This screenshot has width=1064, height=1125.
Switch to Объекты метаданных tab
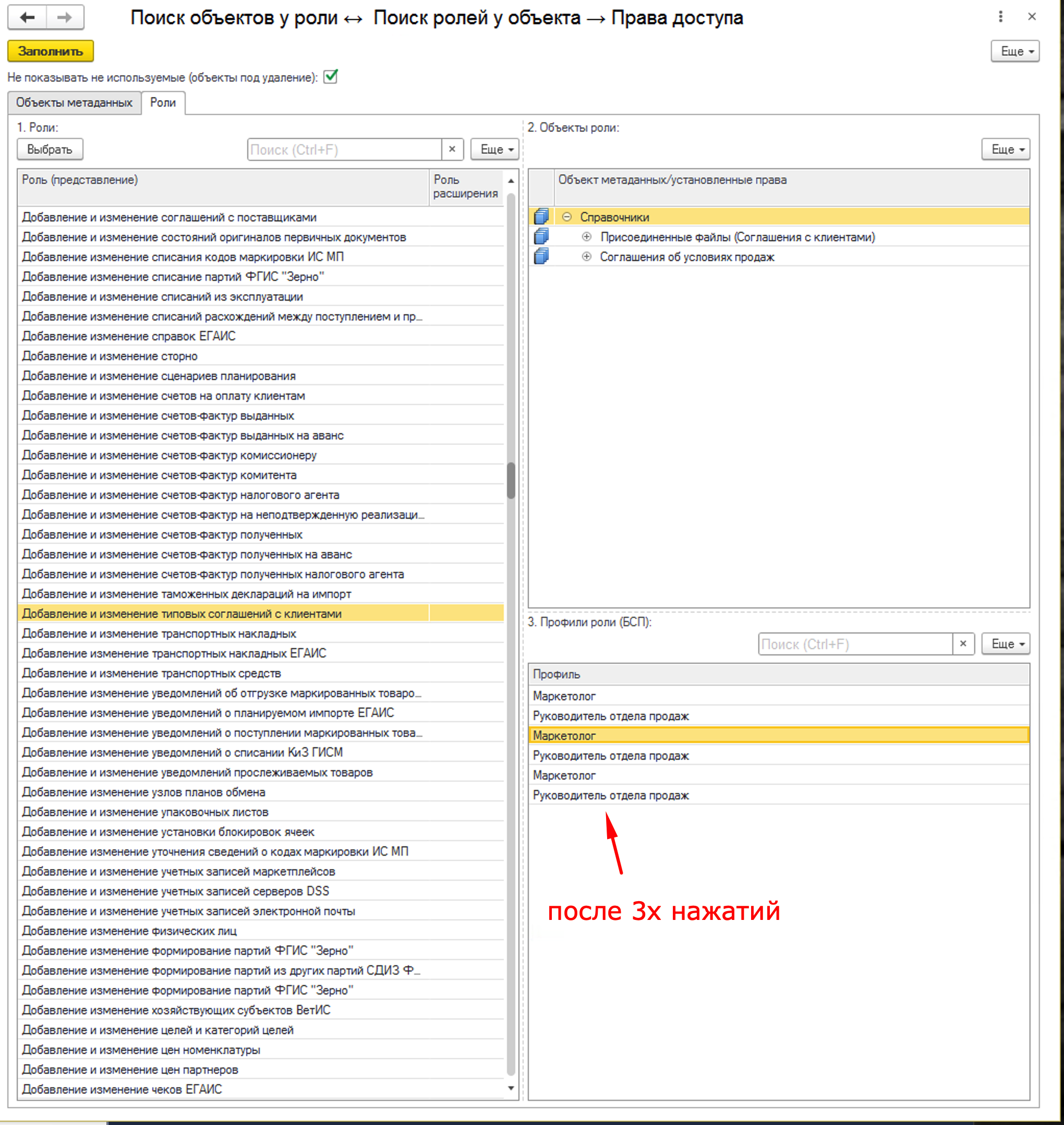[74, 103]
